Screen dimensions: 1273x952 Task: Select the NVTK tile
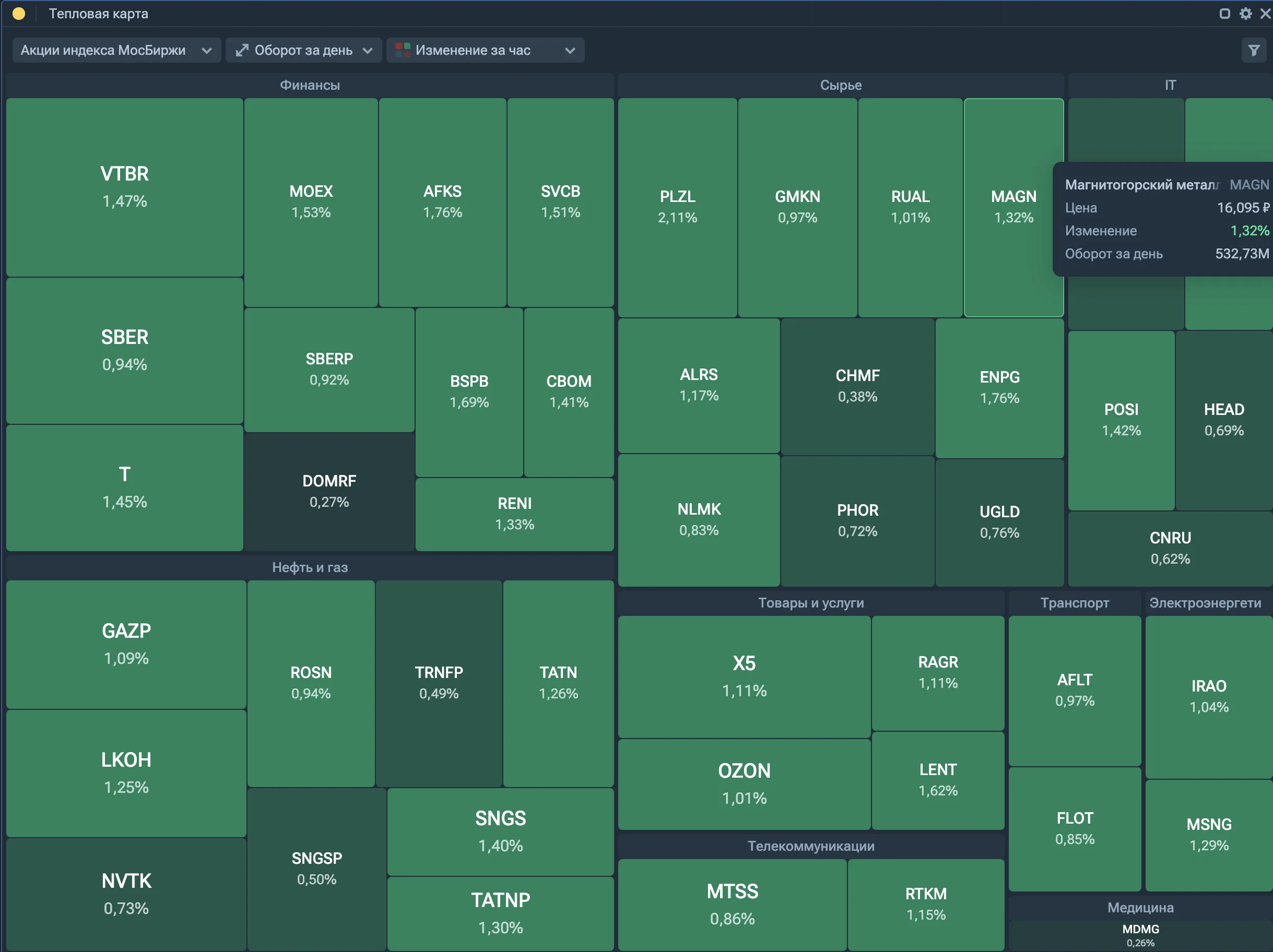(126, 895)
